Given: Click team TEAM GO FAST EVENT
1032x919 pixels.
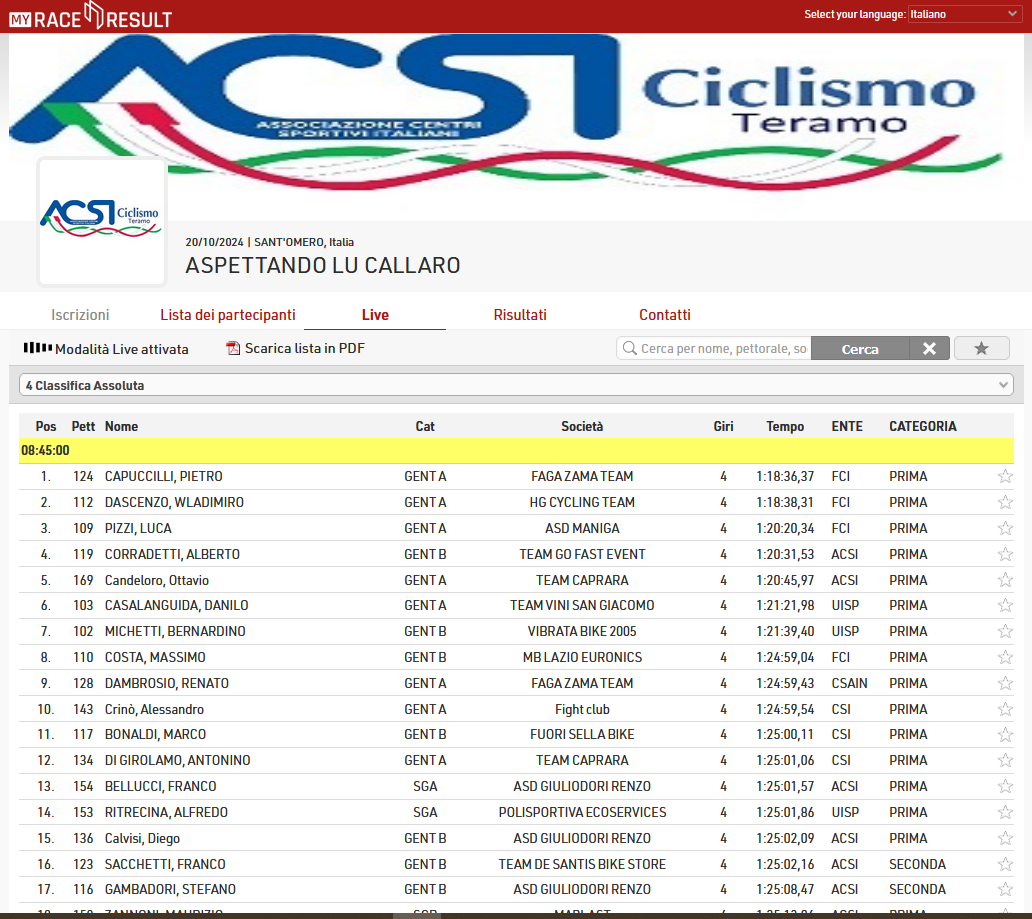Looking at the screenshot, I should (582, 554).
